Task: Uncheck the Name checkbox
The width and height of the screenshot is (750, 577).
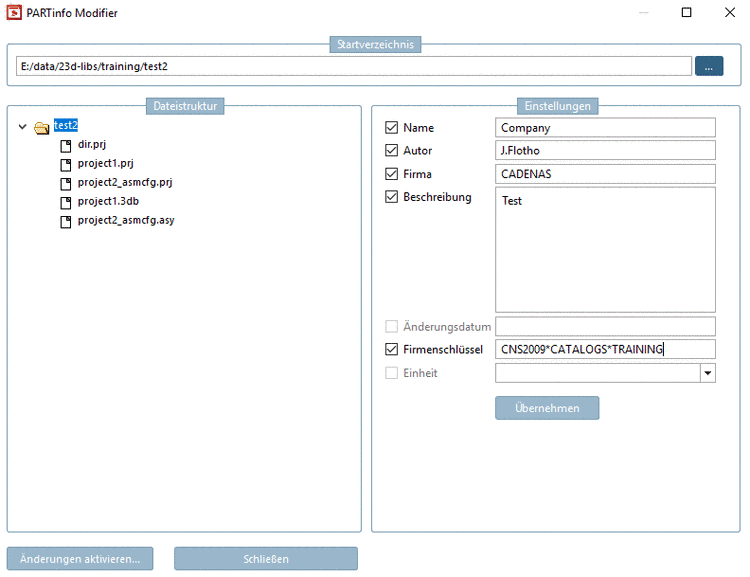Action: (x=391, y=127)
